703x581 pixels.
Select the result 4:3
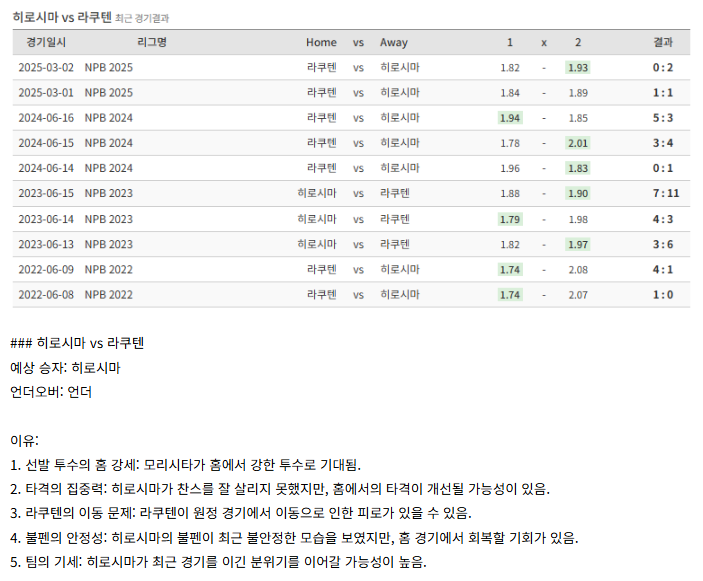click(663, 219)
